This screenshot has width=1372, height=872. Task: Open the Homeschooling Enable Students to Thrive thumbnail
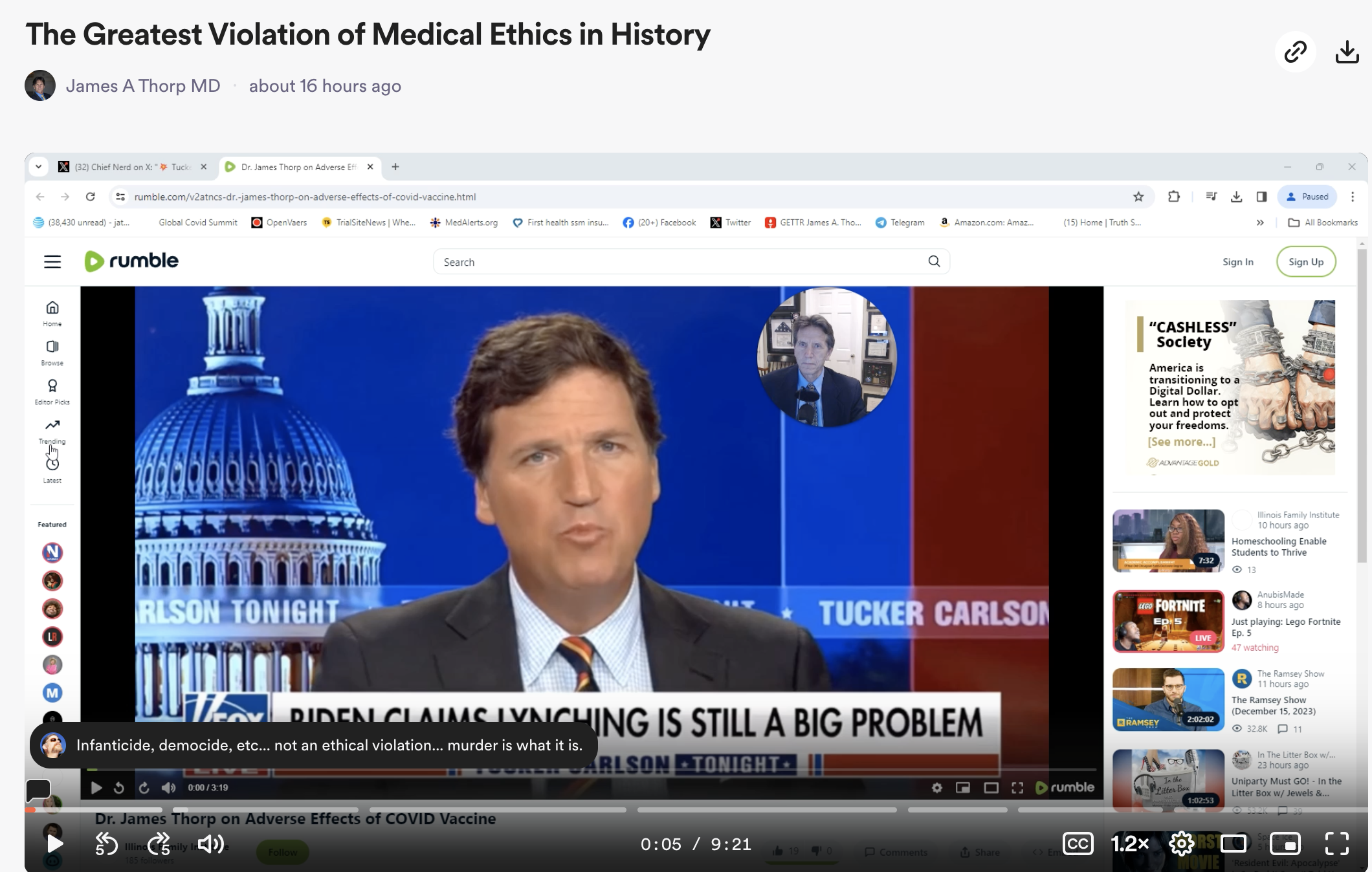coord(1168,541)
